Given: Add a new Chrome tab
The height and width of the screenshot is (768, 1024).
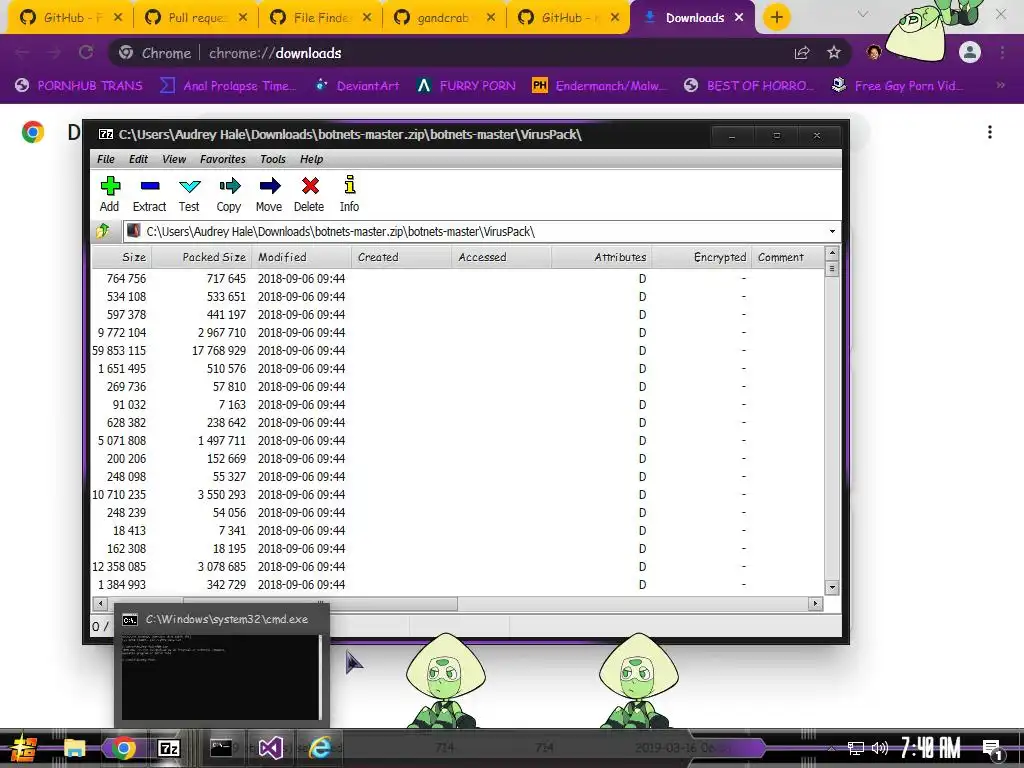Looking at the screenshot, I should [x=776, y=18].
